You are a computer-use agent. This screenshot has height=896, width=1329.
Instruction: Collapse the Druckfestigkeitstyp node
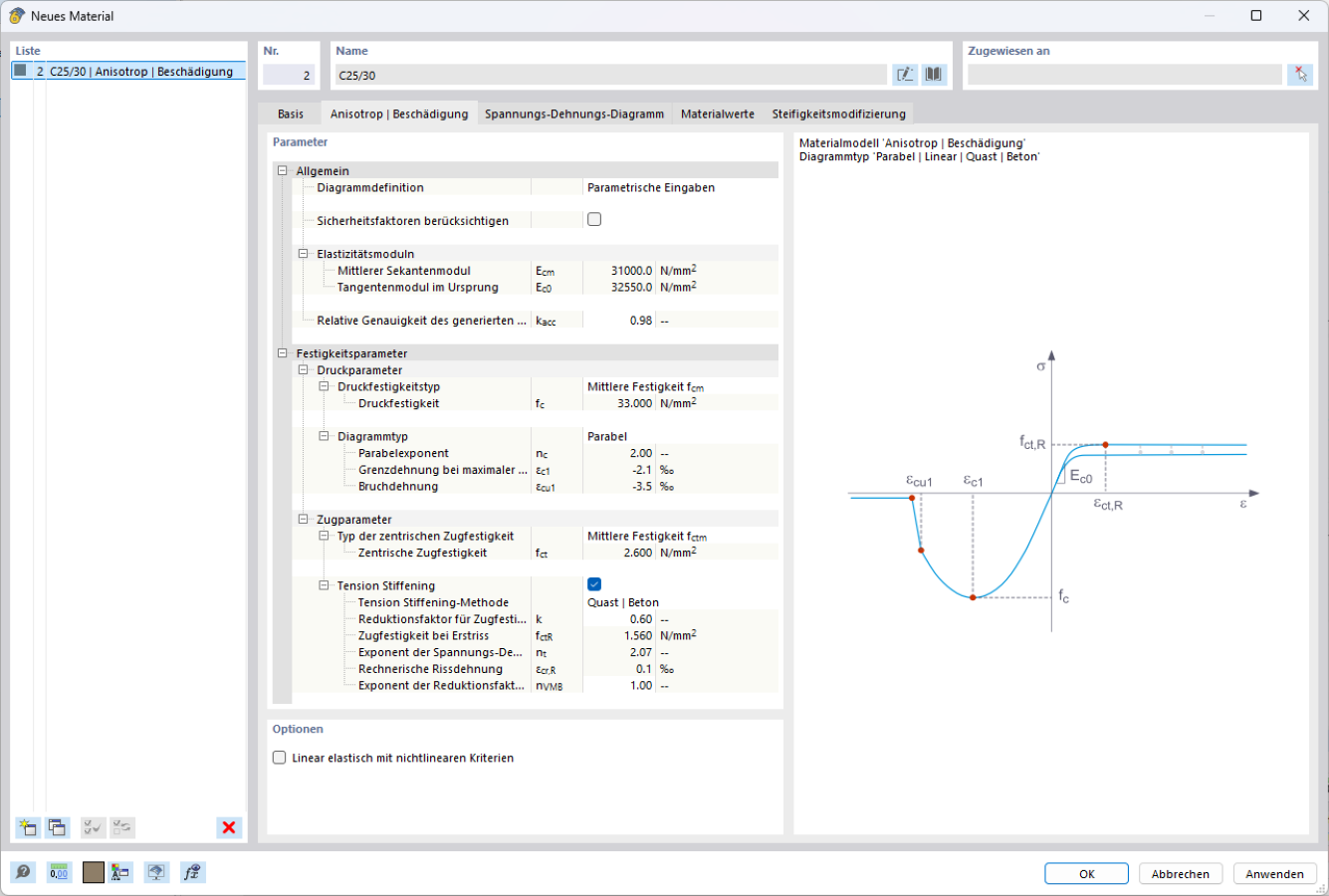325,386
